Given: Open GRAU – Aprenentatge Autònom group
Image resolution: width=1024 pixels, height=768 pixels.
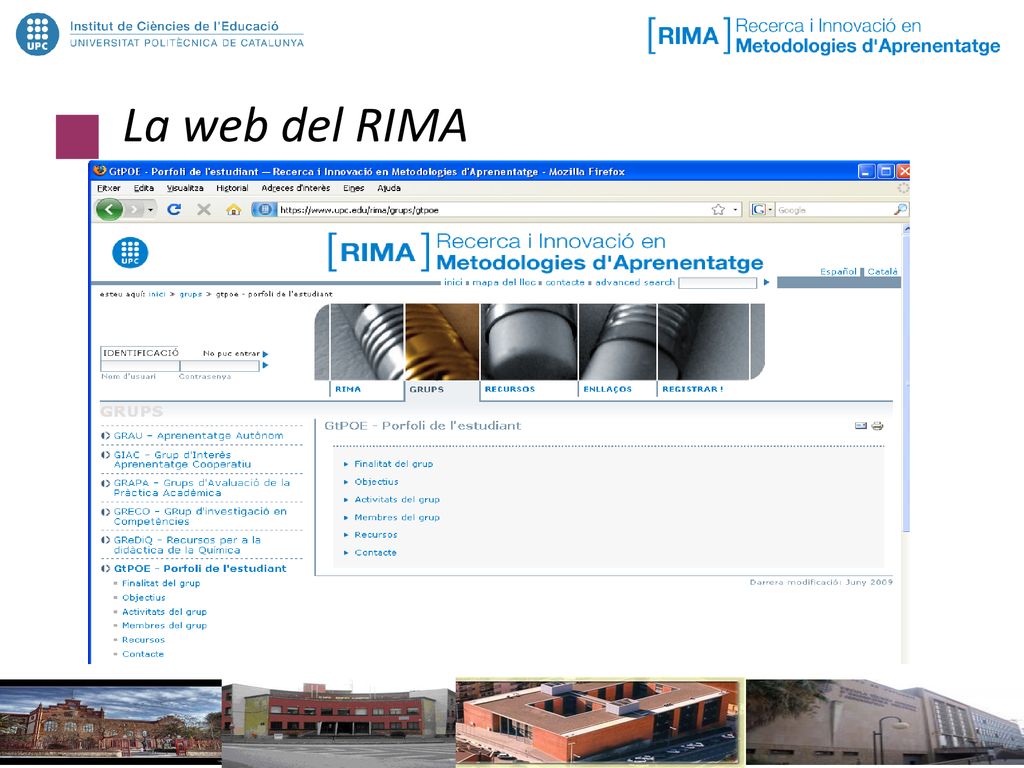Looking at the screenshot, I should pyautogui.click(x=199, y=436).
